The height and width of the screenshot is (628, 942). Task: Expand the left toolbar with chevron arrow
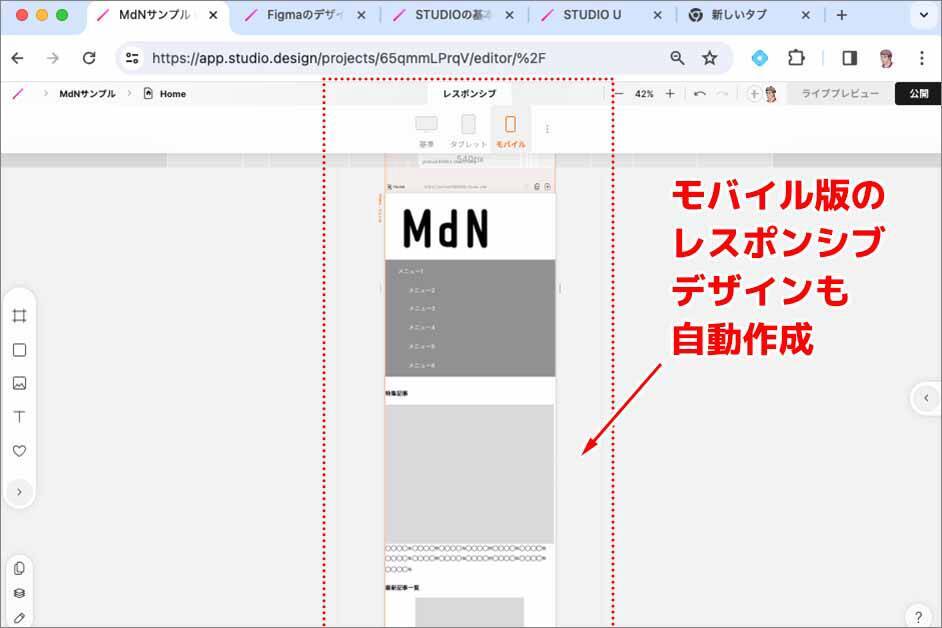click(x=19, y=491)
